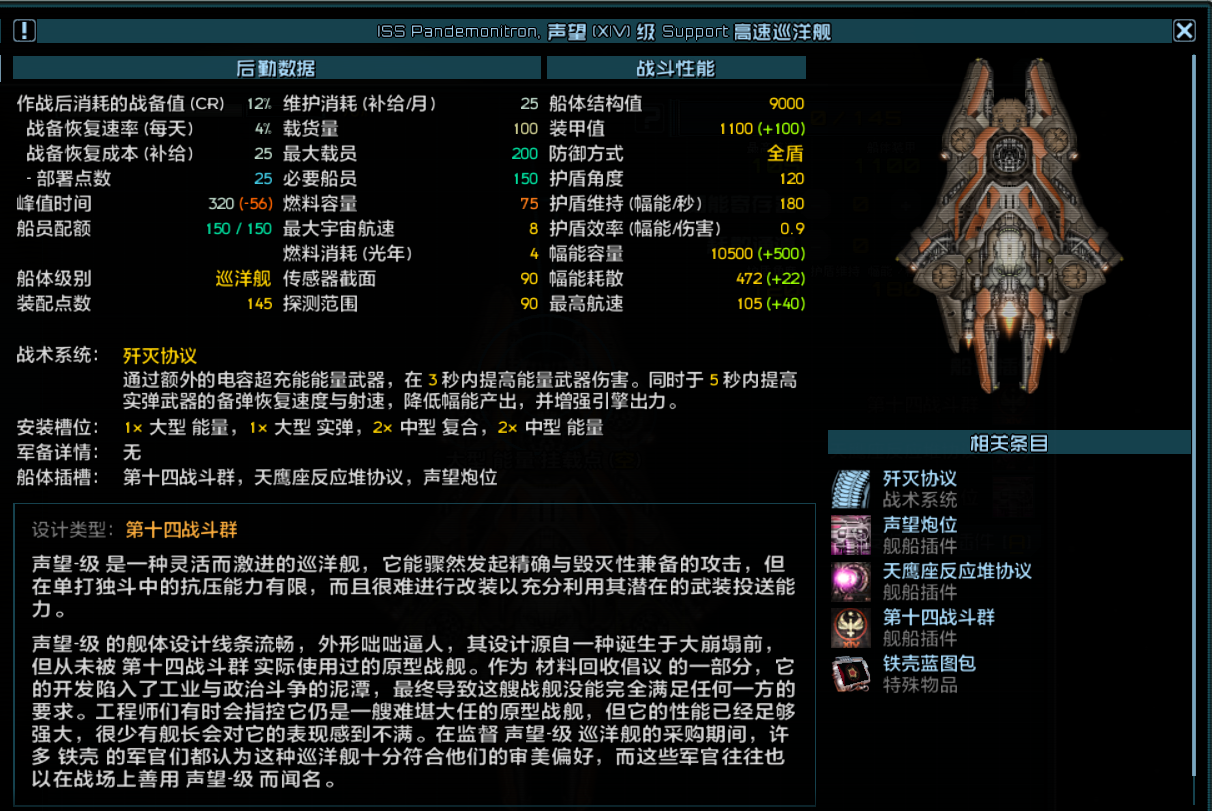Select the 天鹰座反应堆协议 related entry link

[957, 571]
